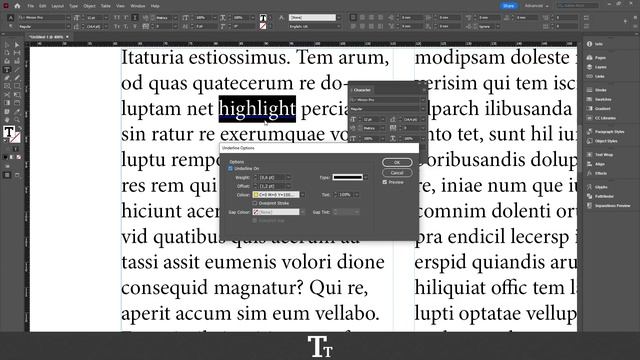Open the File menu
The height and width of the screenshot is (360, 640).
[31, 6]
